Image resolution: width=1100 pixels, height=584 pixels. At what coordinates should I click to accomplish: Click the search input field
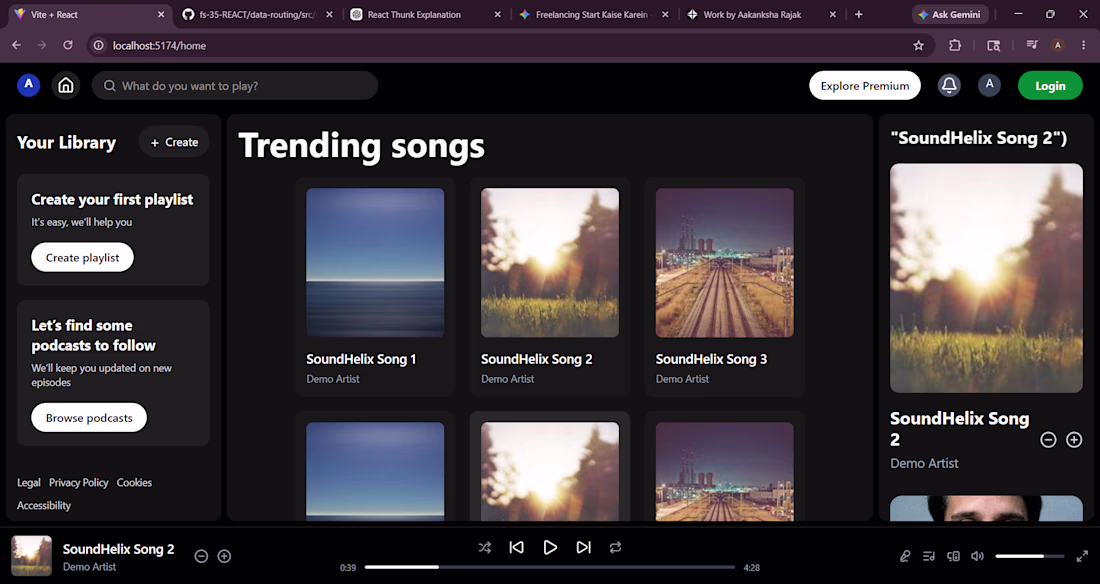235,86
